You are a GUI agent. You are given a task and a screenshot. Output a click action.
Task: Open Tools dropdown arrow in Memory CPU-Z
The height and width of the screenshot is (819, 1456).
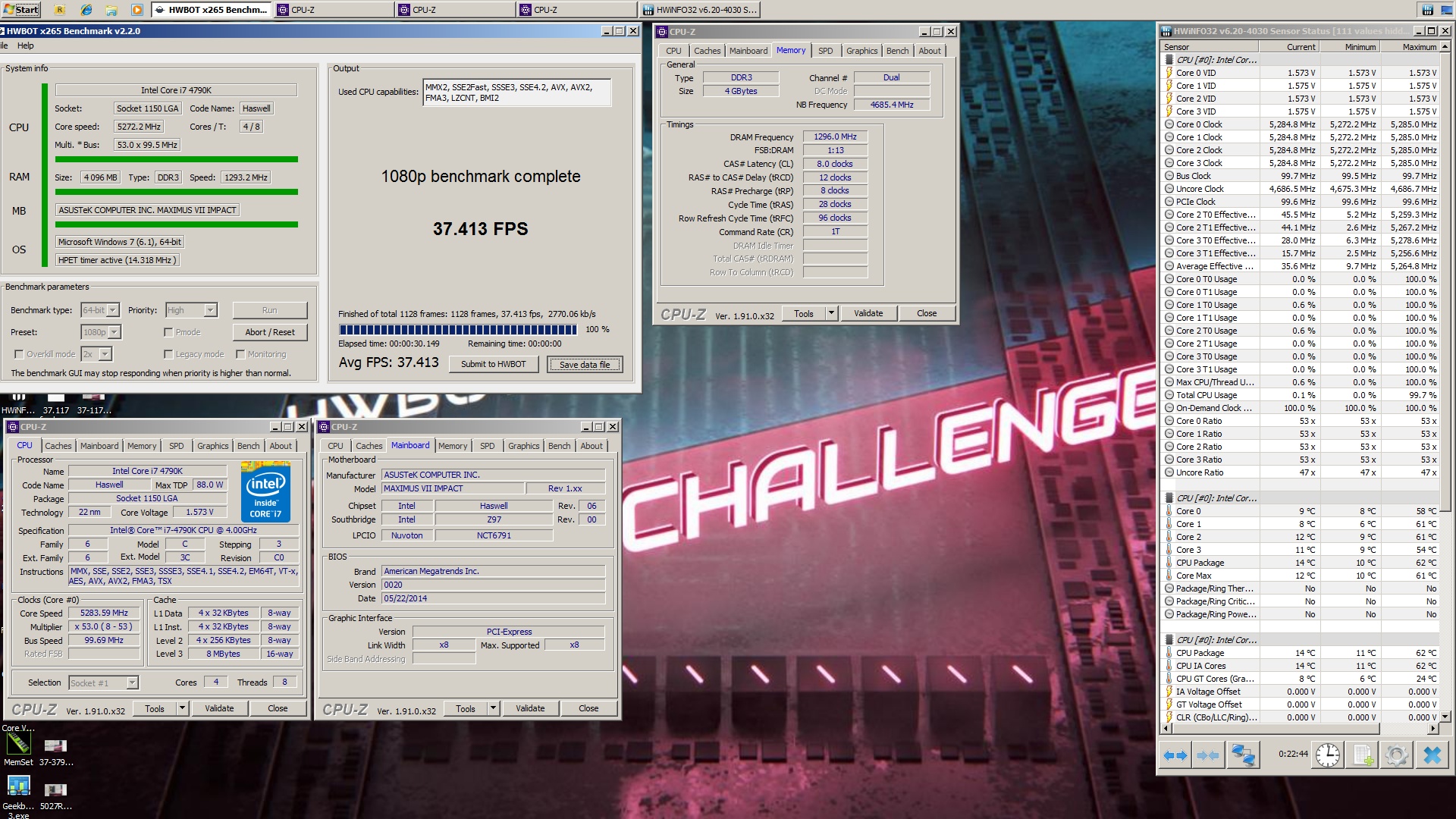pos(831,313)
